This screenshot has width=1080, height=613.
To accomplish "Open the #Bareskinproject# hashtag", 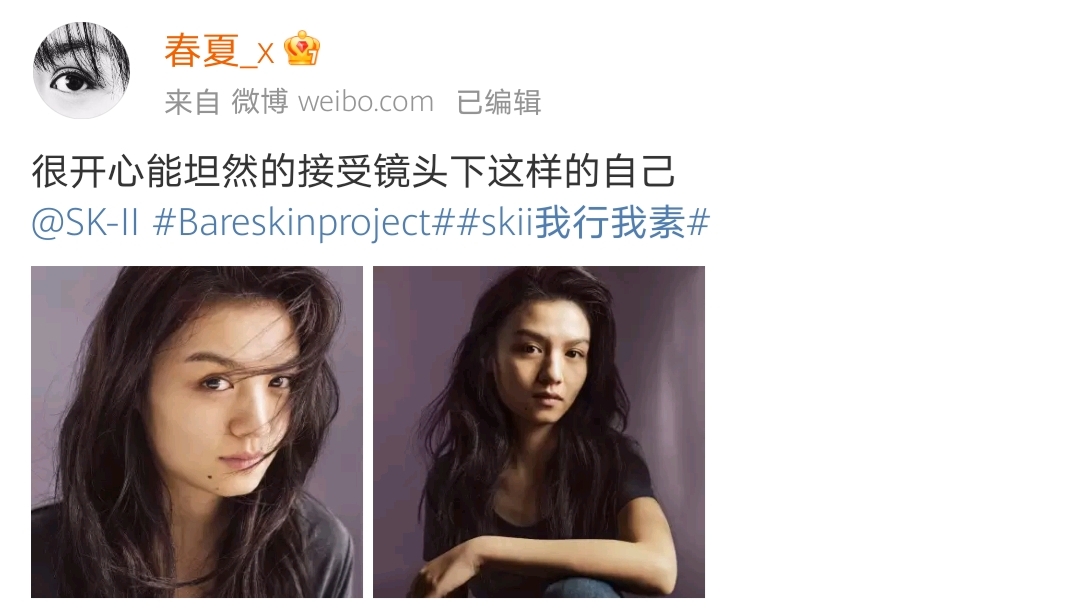I will point(302,222).
